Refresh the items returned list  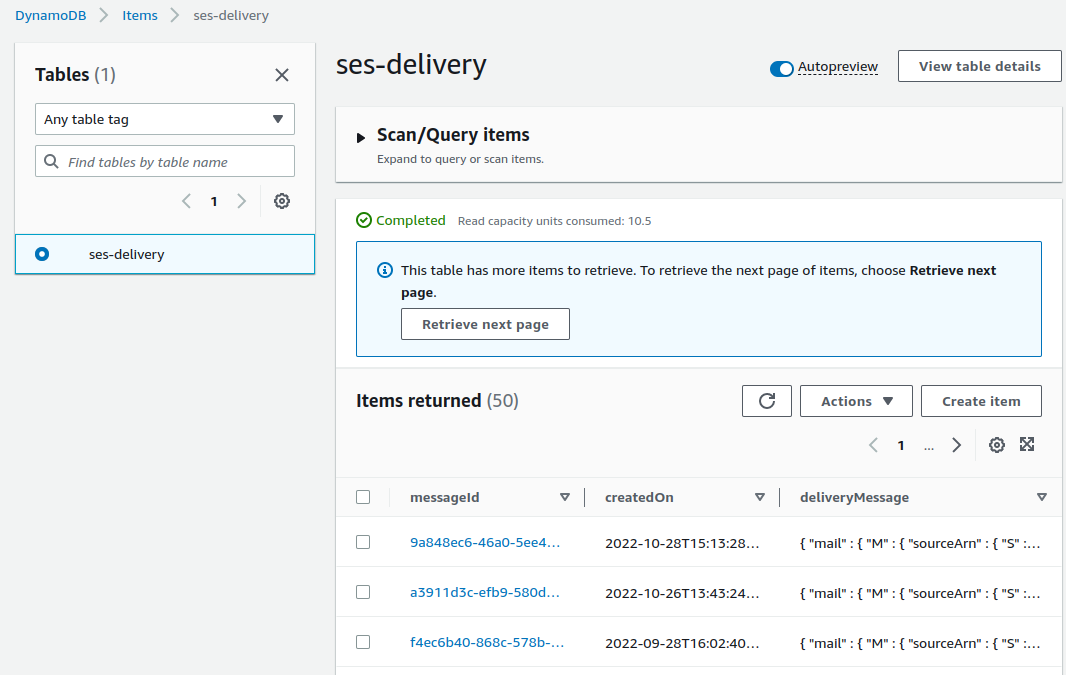767,401
